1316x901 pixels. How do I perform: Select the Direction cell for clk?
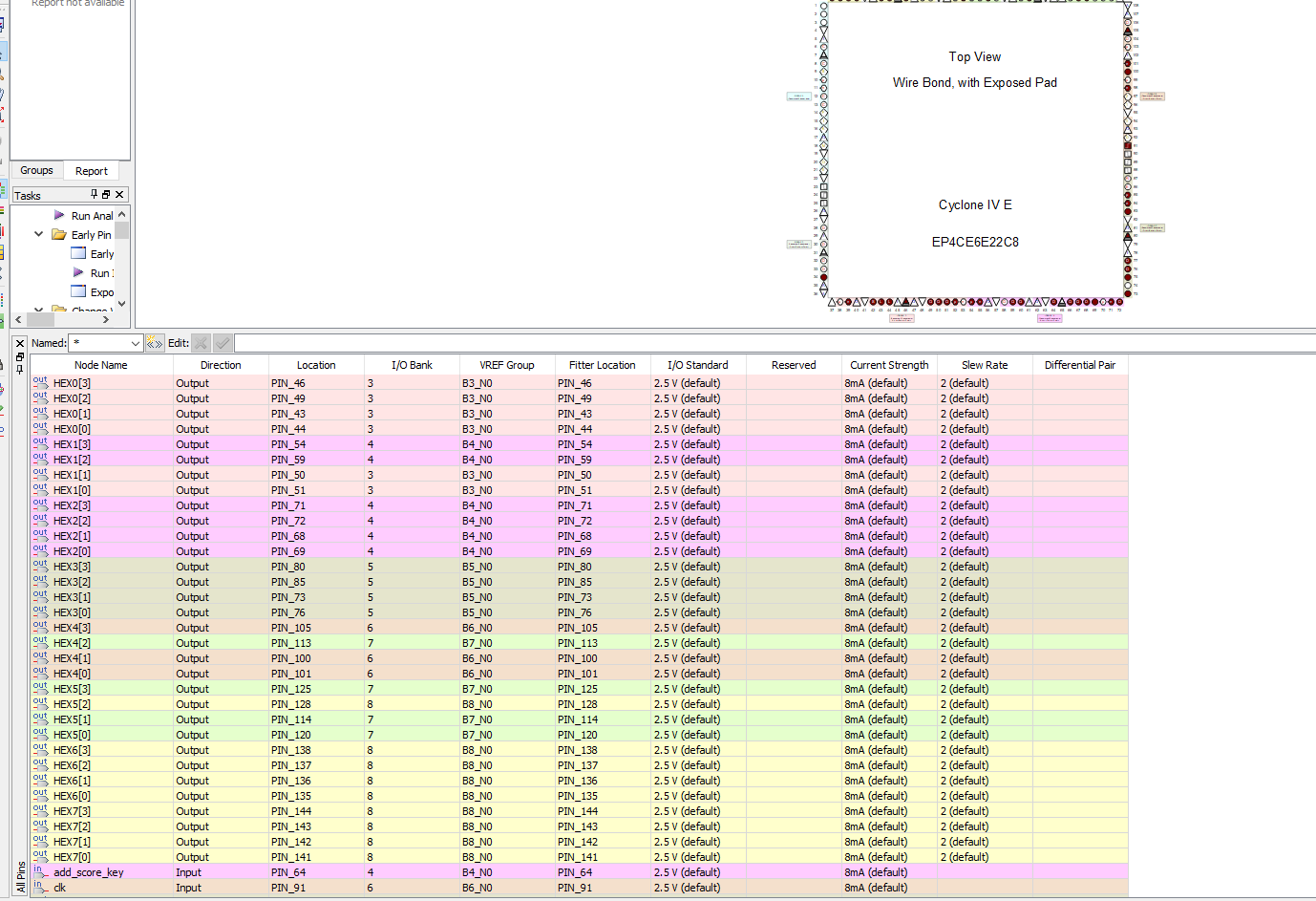(221, 887)
